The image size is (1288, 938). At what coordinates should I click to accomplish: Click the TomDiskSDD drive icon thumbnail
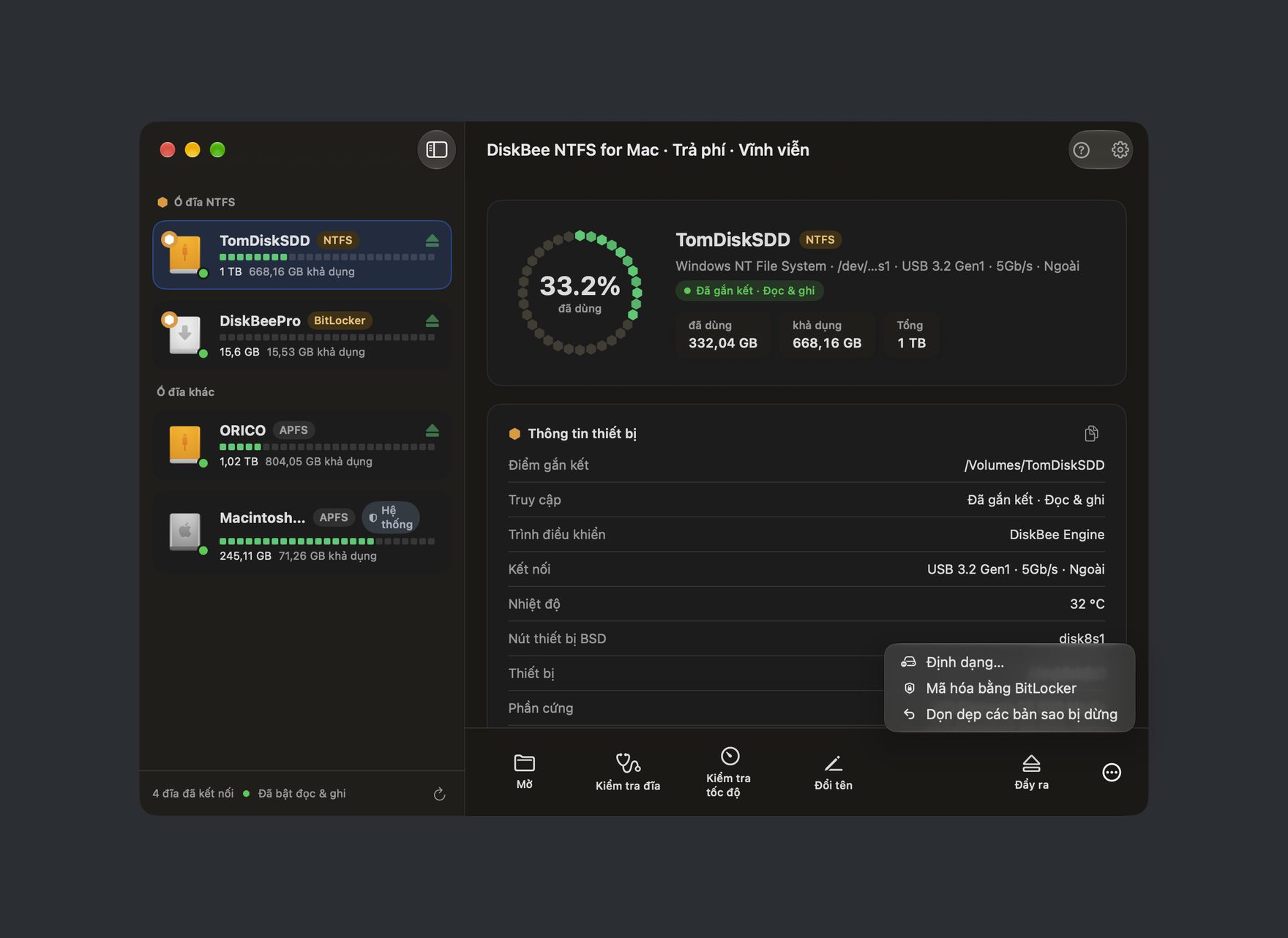[x=185, y=254]
